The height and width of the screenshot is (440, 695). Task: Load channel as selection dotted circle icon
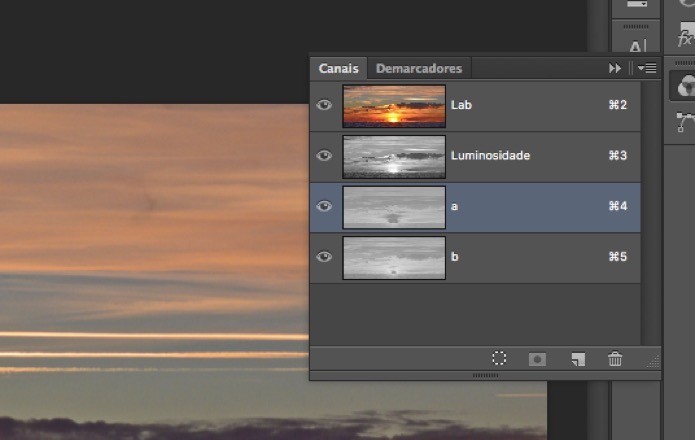point(499,358)
